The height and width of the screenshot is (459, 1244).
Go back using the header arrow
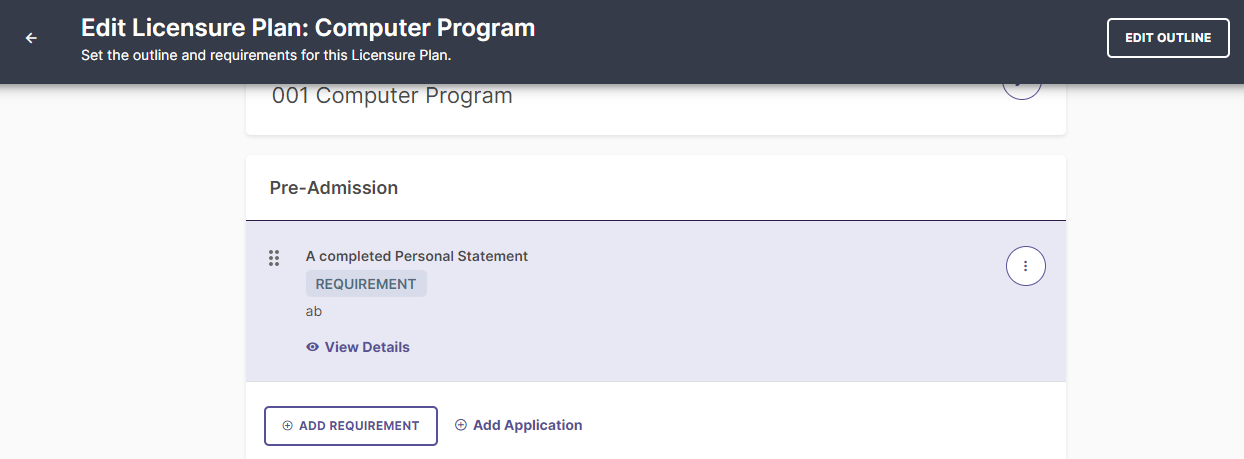(31, 38)
